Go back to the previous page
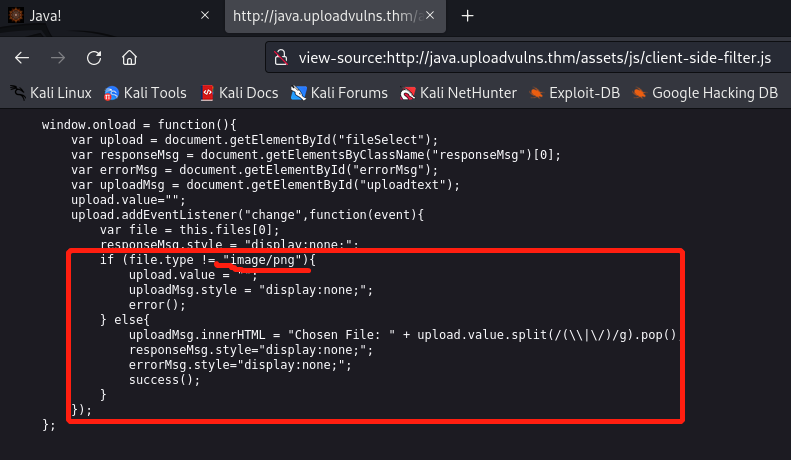The width and height of the screenshot is (791, 460). (x=22, y=57)
